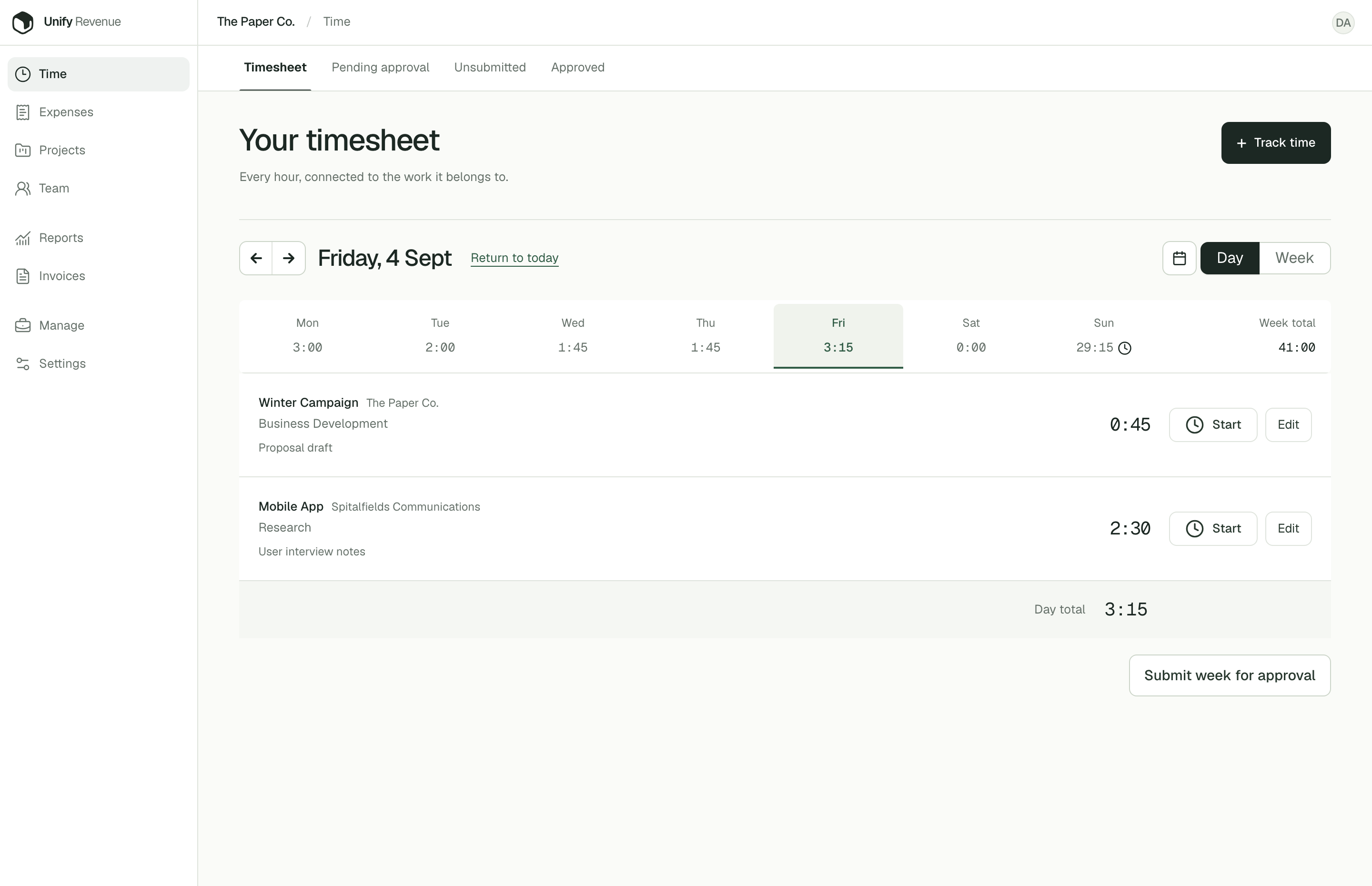The width and height of the screenshot is (1372, 886).
Task: Click the 'Winter Campaign' project name
Action: (308, 403)
